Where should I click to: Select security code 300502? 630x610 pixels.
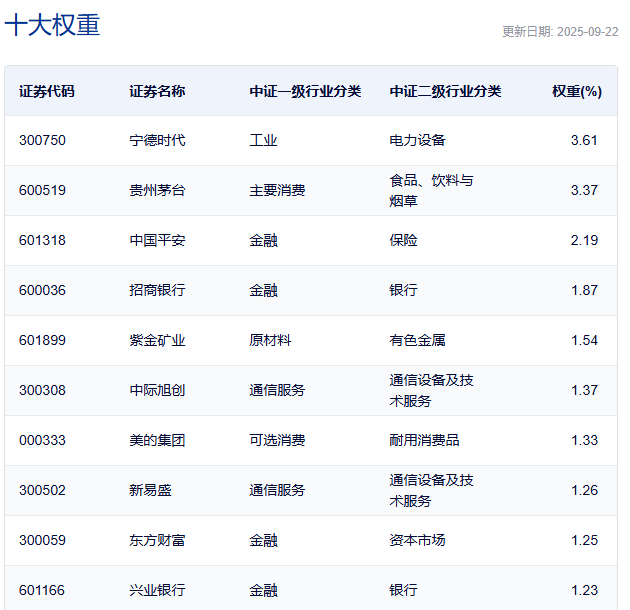coord(42,490)
